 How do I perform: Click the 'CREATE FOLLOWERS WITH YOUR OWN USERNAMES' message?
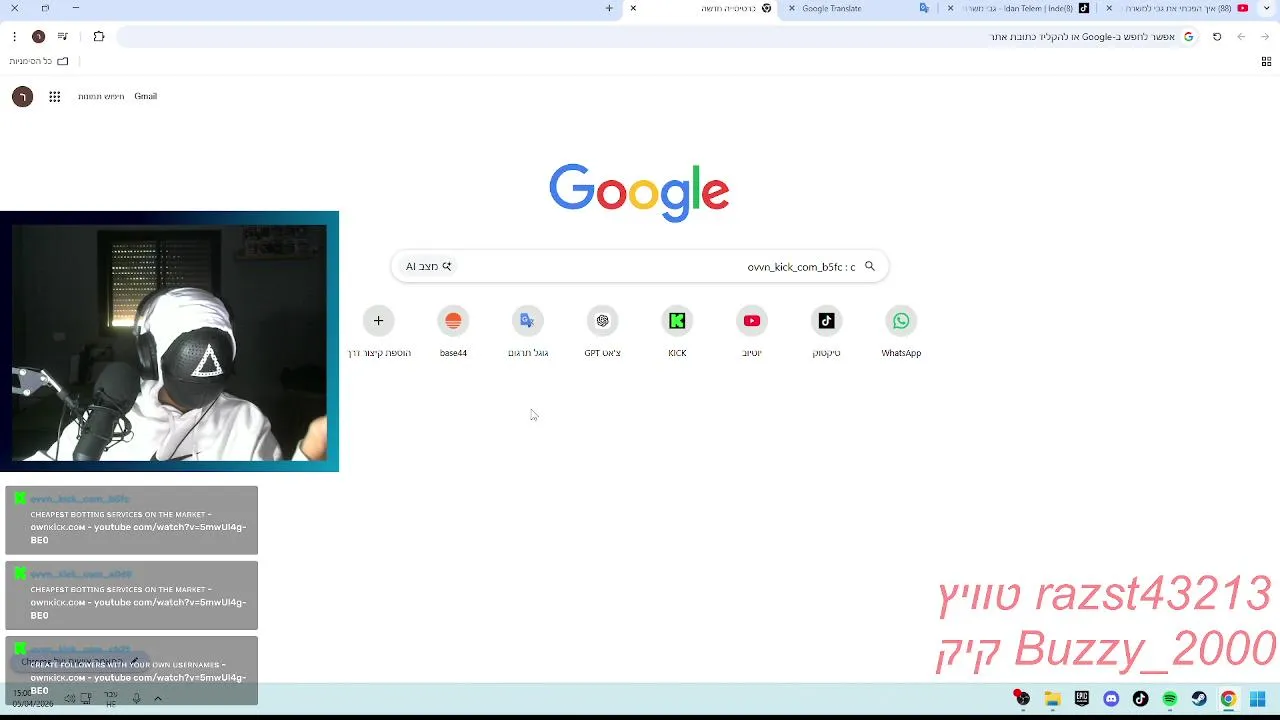tap(131, 671)
